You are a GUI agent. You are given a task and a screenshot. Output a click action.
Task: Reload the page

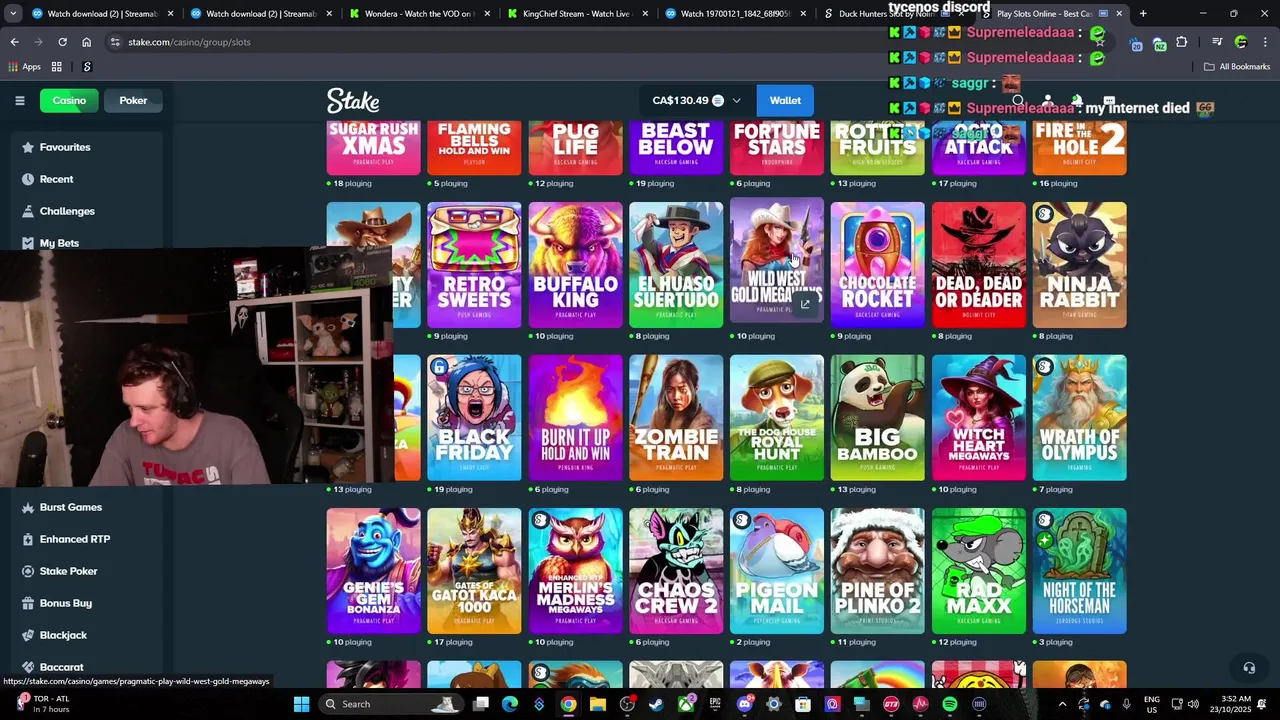[x=62, y=42]
